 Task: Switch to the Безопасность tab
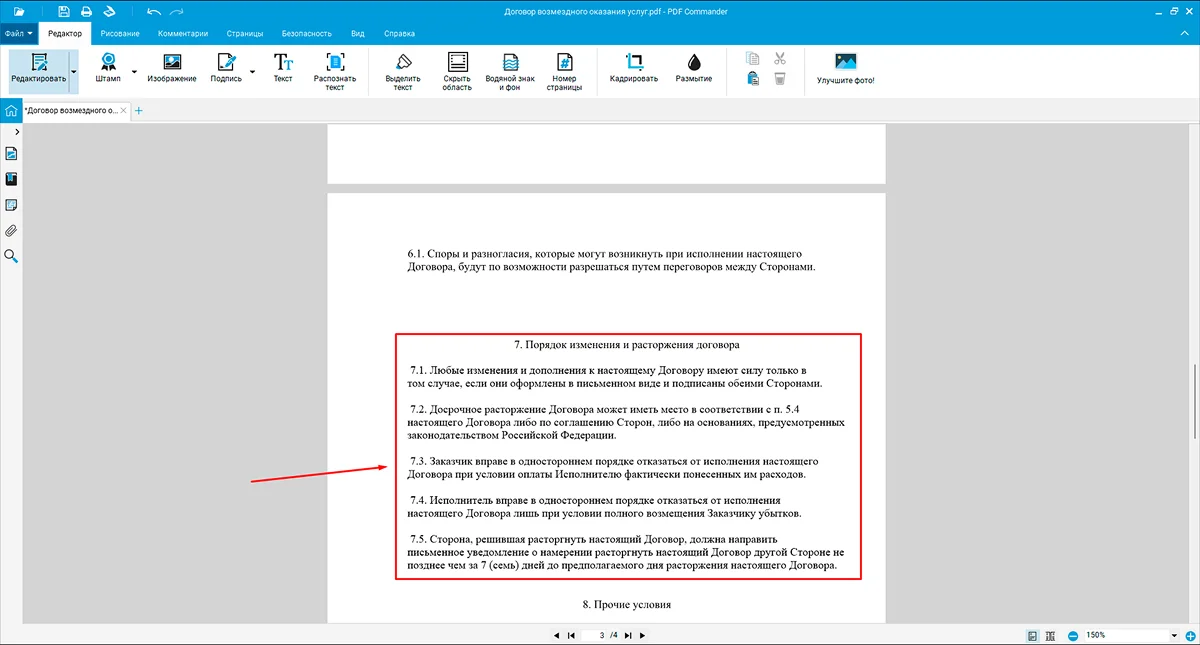(306, 33)
